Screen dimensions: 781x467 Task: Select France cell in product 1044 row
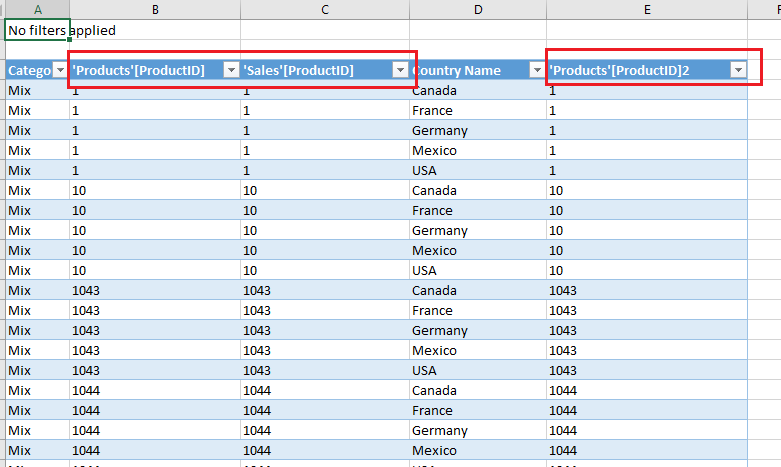tap(478, 410)
